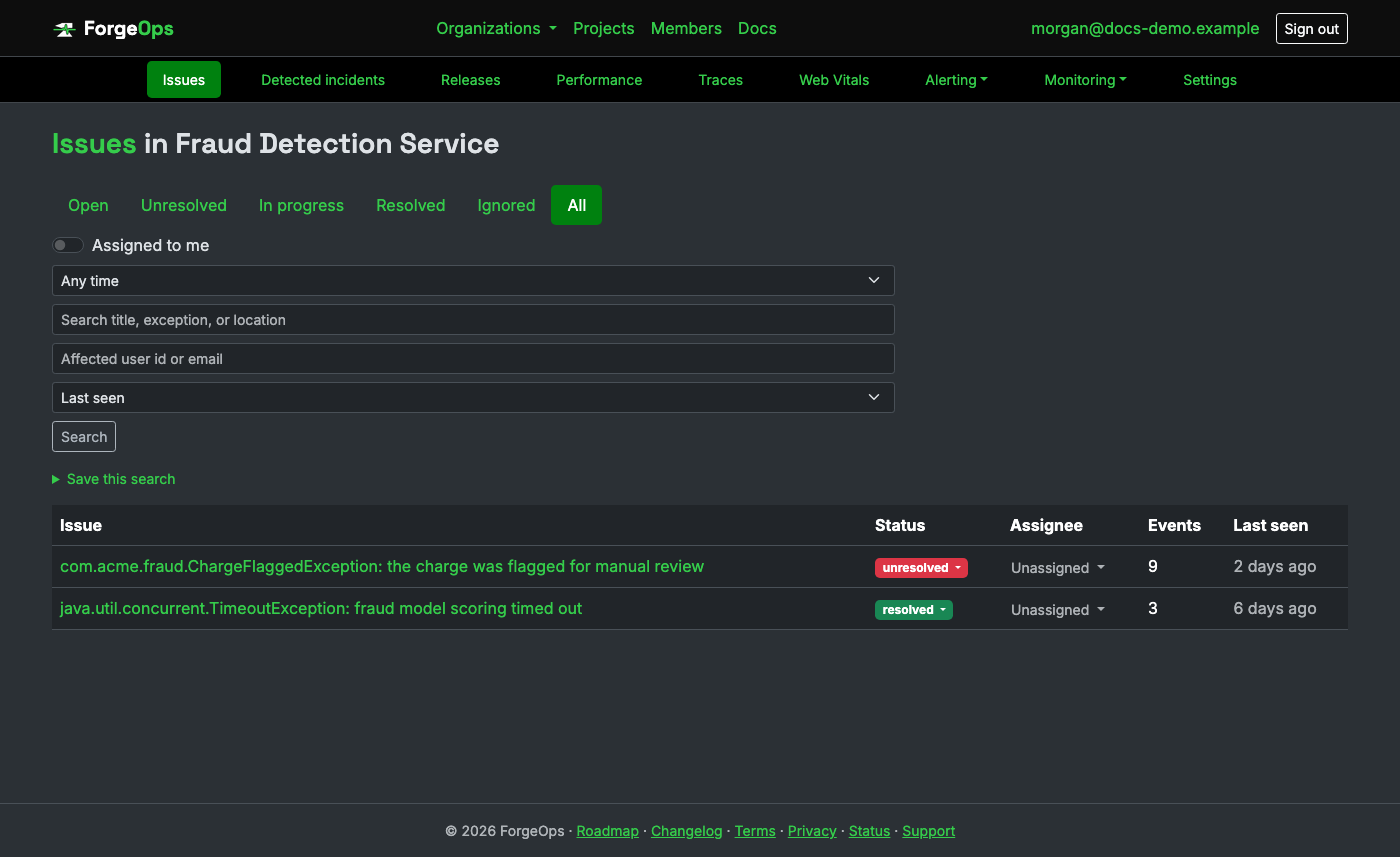Focus the Affected user id or email field

pos(473,359)
